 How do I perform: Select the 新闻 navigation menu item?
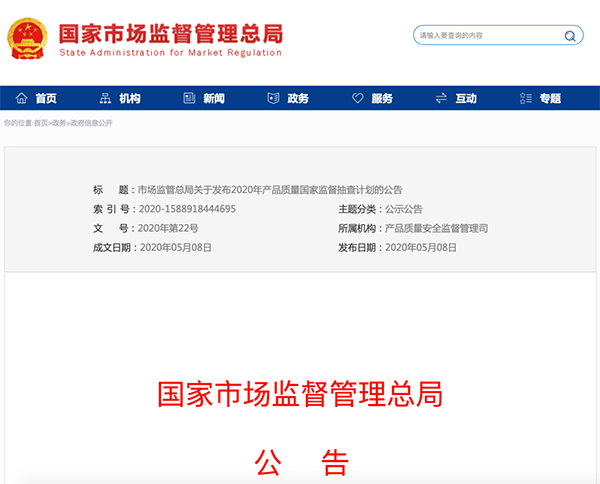(214, 99)
